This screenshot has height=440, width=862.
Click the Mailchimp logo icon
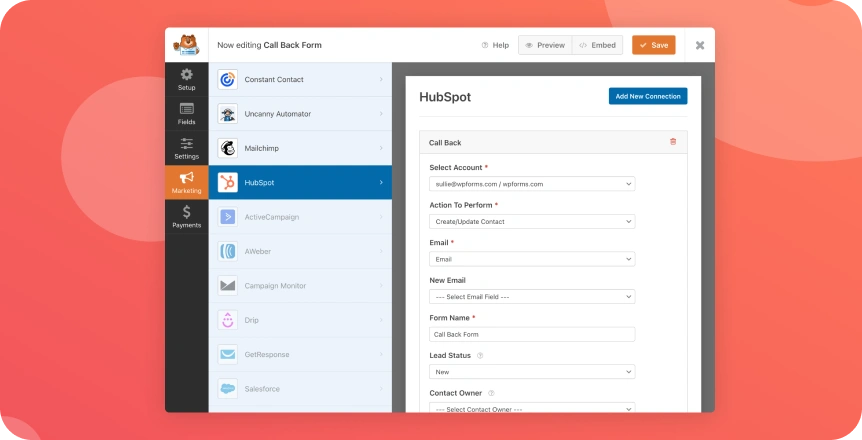tap(228, 148)
